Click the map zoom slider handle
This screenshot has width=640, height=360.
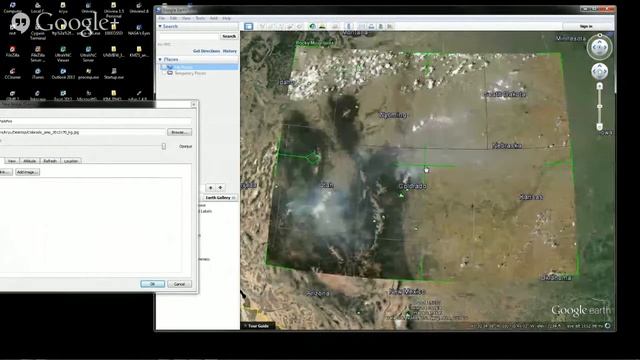pos(599,107)
